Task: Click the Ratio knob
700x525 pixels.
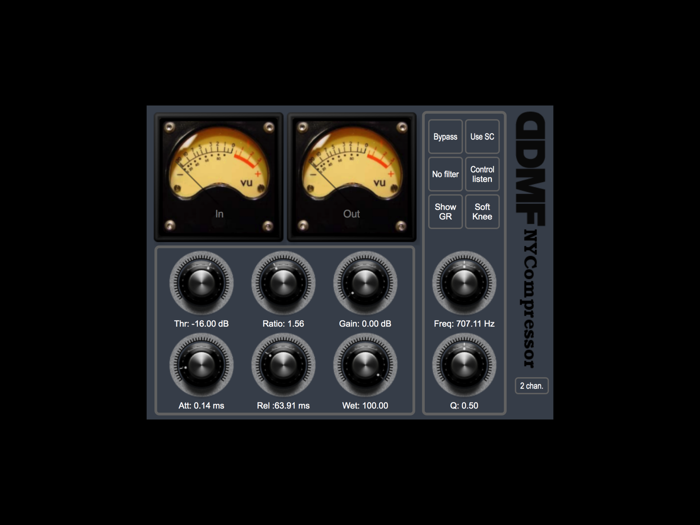Action: pos(283,283)
